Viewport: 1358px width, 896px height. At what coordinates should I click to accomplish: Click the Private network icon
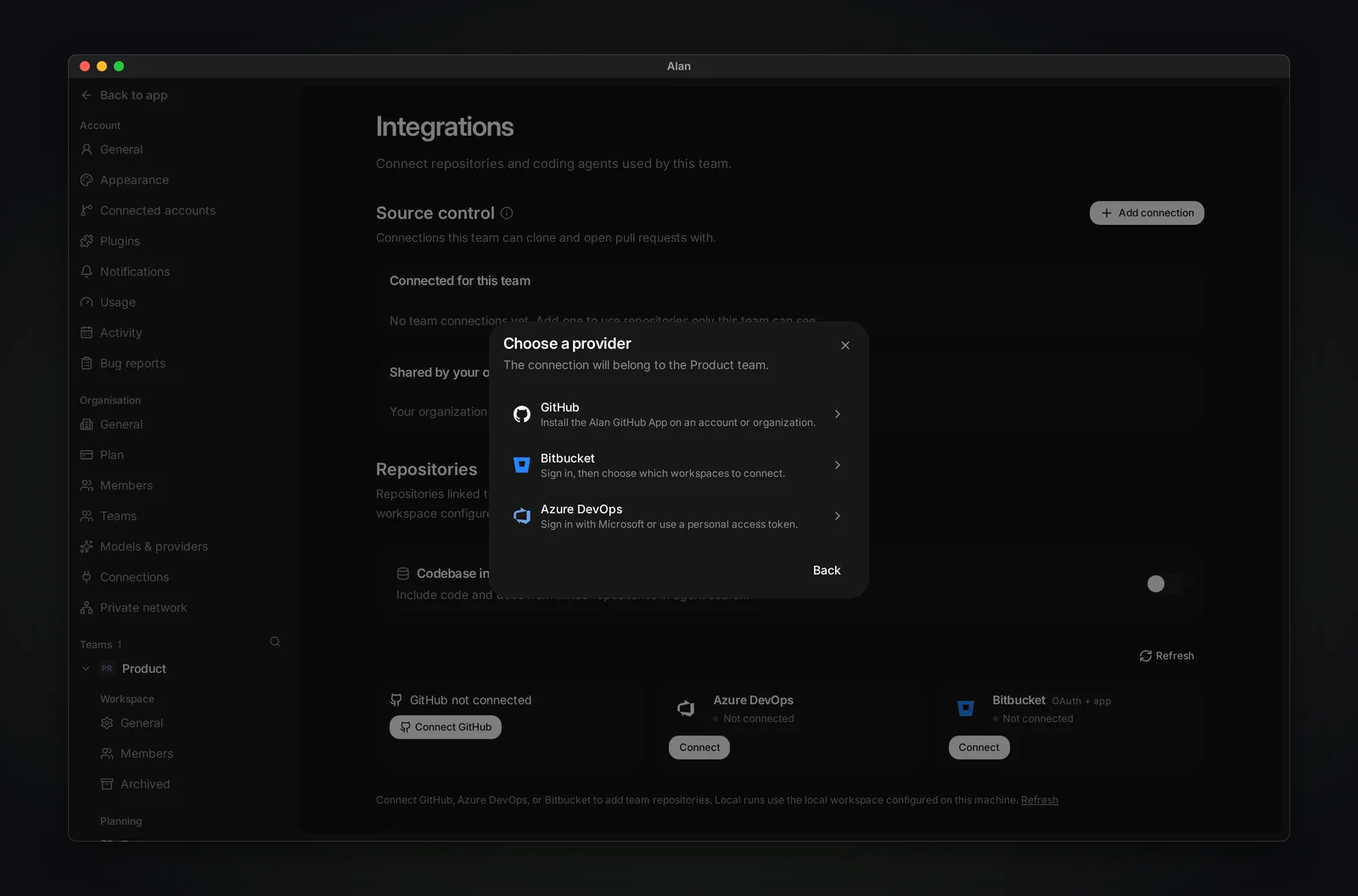pos(87,608)
